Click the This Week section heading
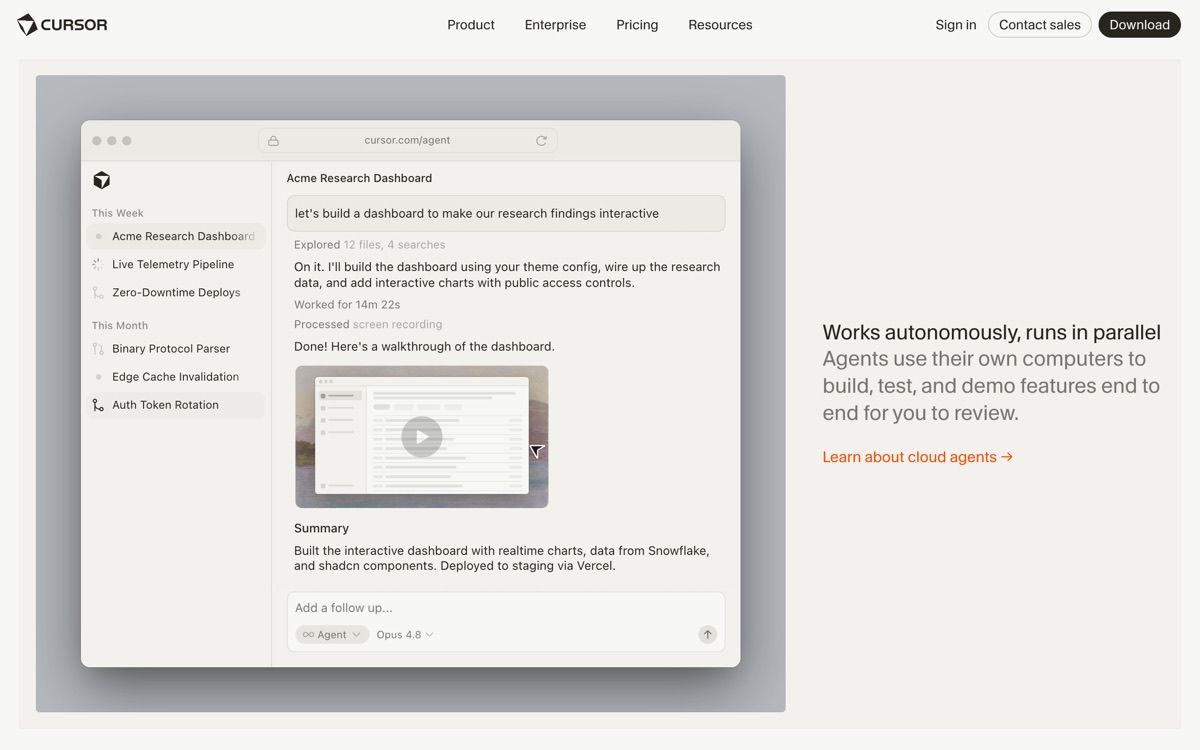Screen dimensions: 1200x750 [118, 213]
